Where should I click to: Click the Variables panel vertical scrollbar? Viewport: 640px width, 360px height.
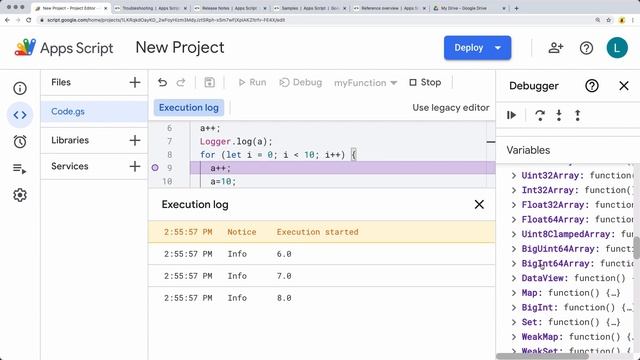point(636,247)
